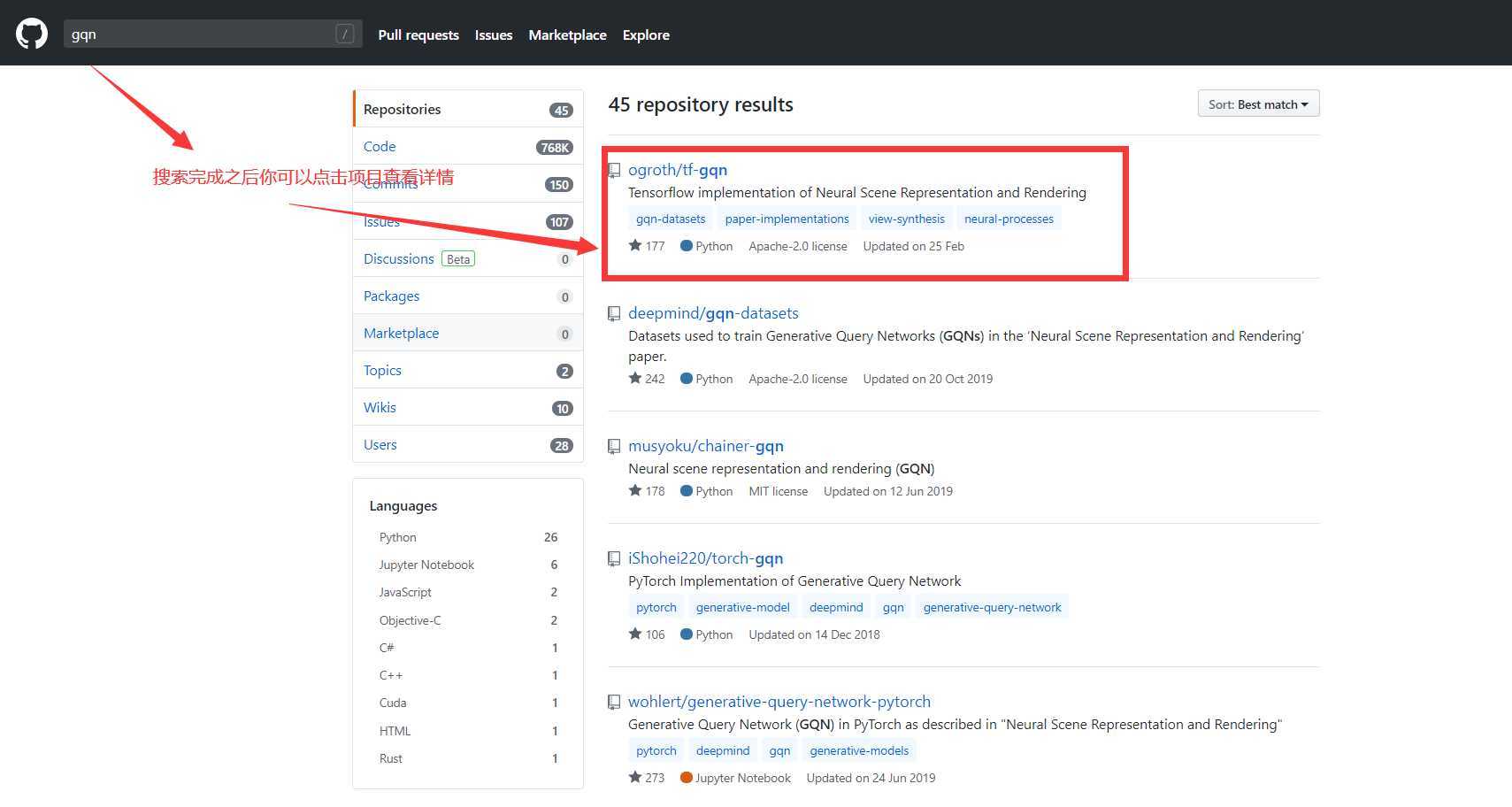The height and width of the screenshot is (807, 1512).
Task: Click the repo icon beside musyoku/chainer-gqn
Action: 614,446
